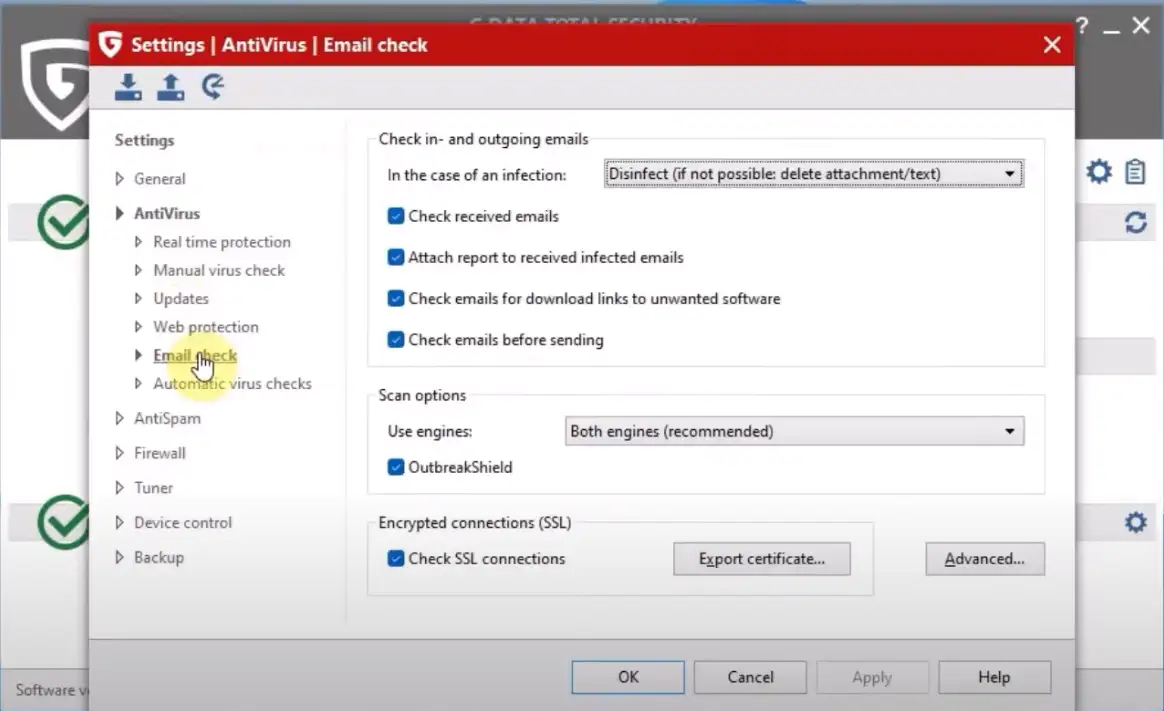Click the reset settings arrow icon

pyautogui.click(x=212, y=87)
